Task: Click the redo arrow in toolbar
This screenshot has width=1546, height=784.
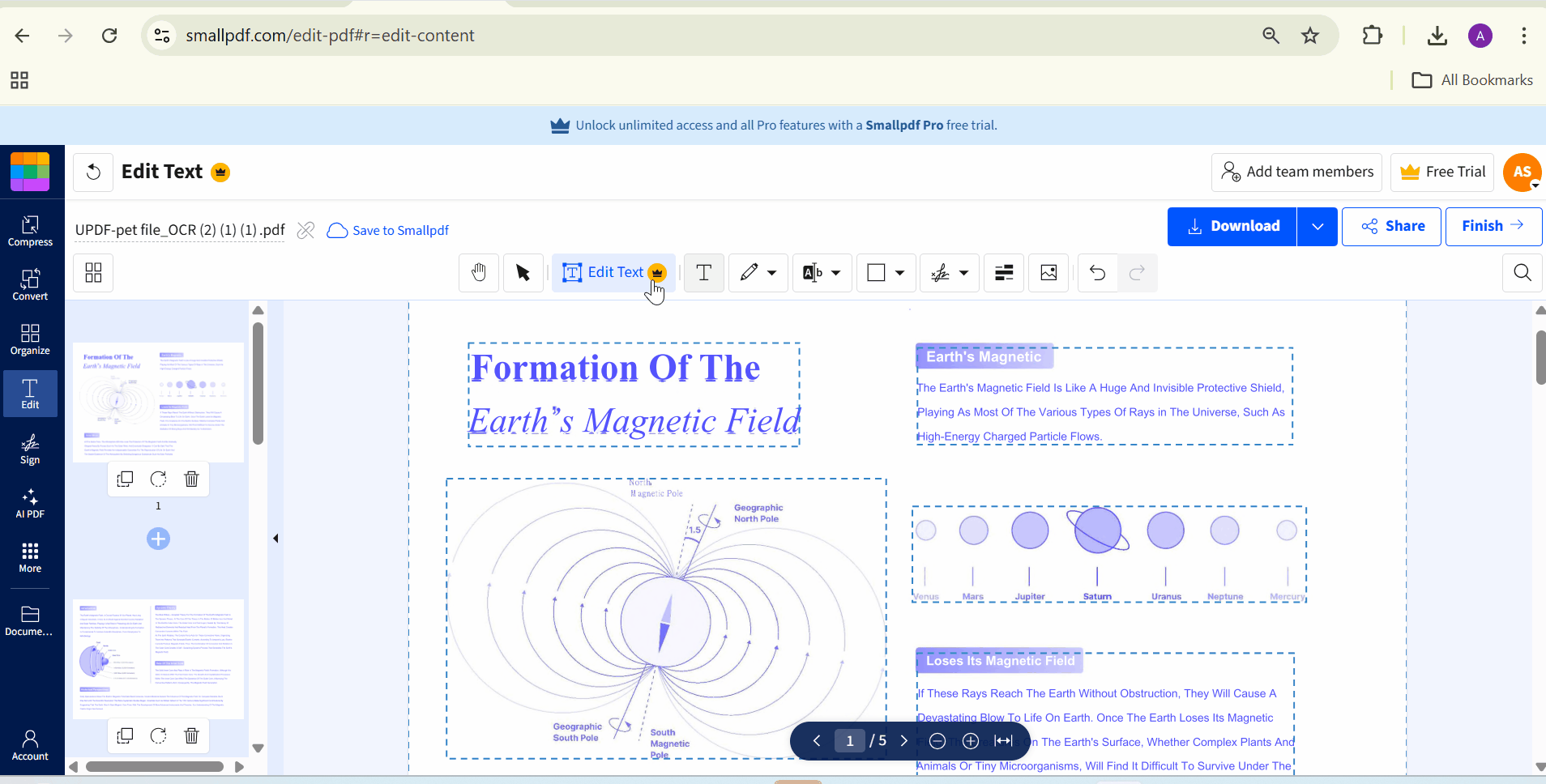Action: [1137, 273]
